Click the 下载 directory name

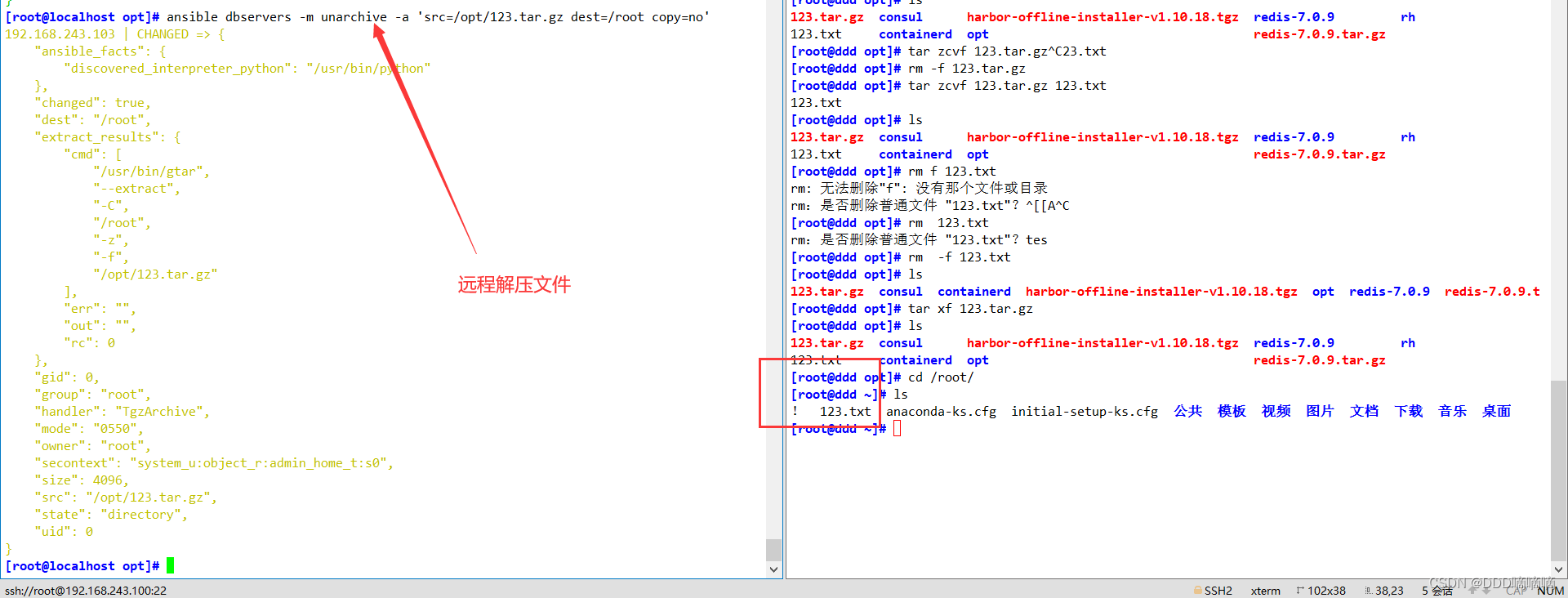[x=1408, y=411]
